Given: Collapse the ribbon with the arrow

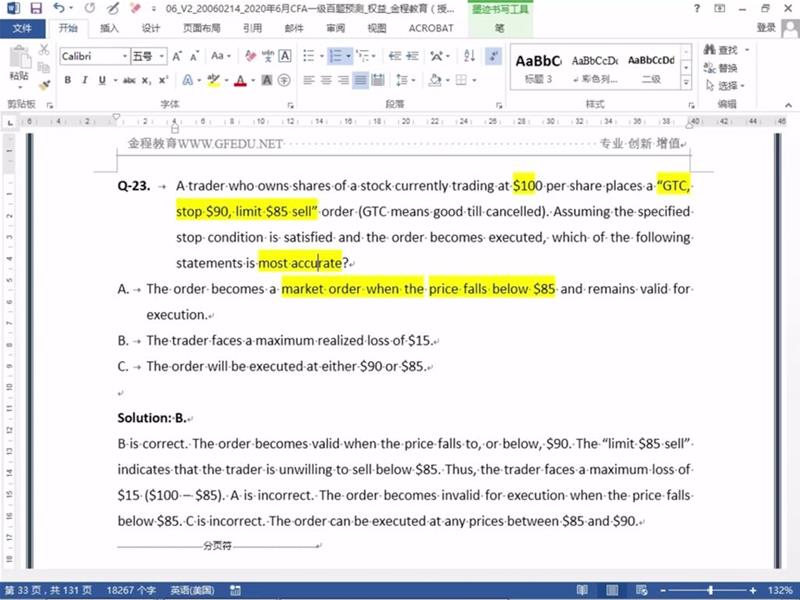Looking at the screenshot, I should (x=788, y=105).
